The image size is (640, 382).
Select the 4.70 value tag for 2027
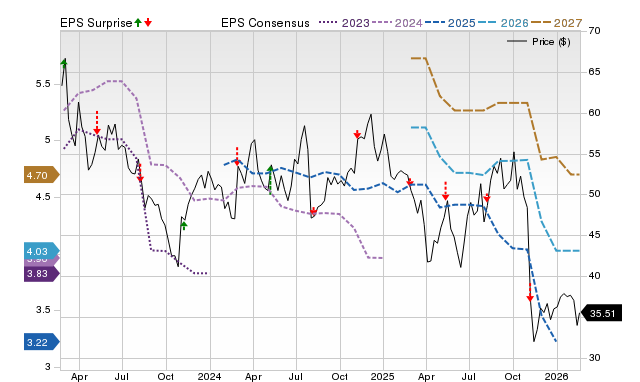[x=42, y=175]
